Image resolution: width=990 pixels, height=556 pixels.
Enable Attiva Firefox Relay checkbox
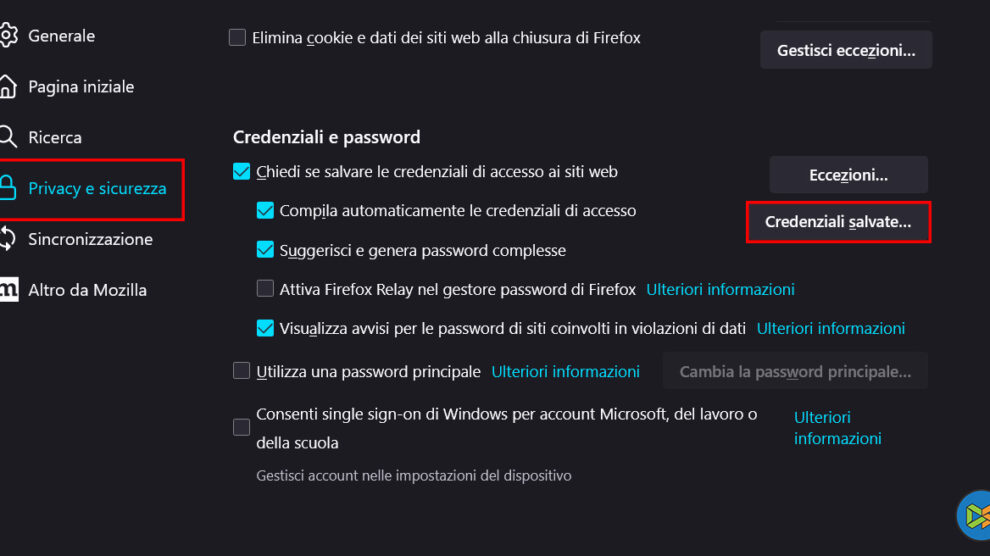click(265, 289)
